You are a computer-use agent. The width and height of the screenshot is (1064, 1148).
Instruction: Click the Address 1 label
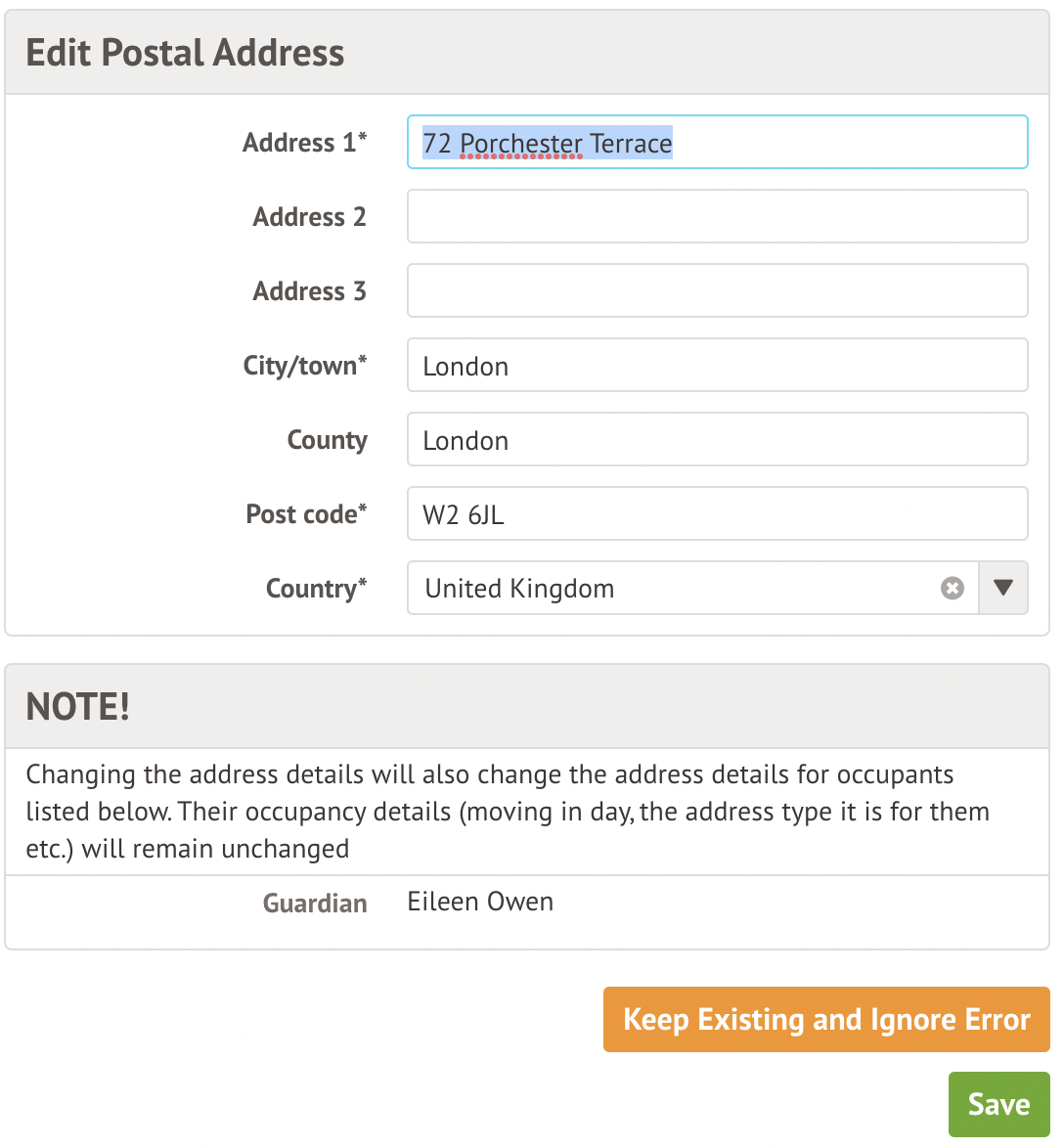click(304, 143)
